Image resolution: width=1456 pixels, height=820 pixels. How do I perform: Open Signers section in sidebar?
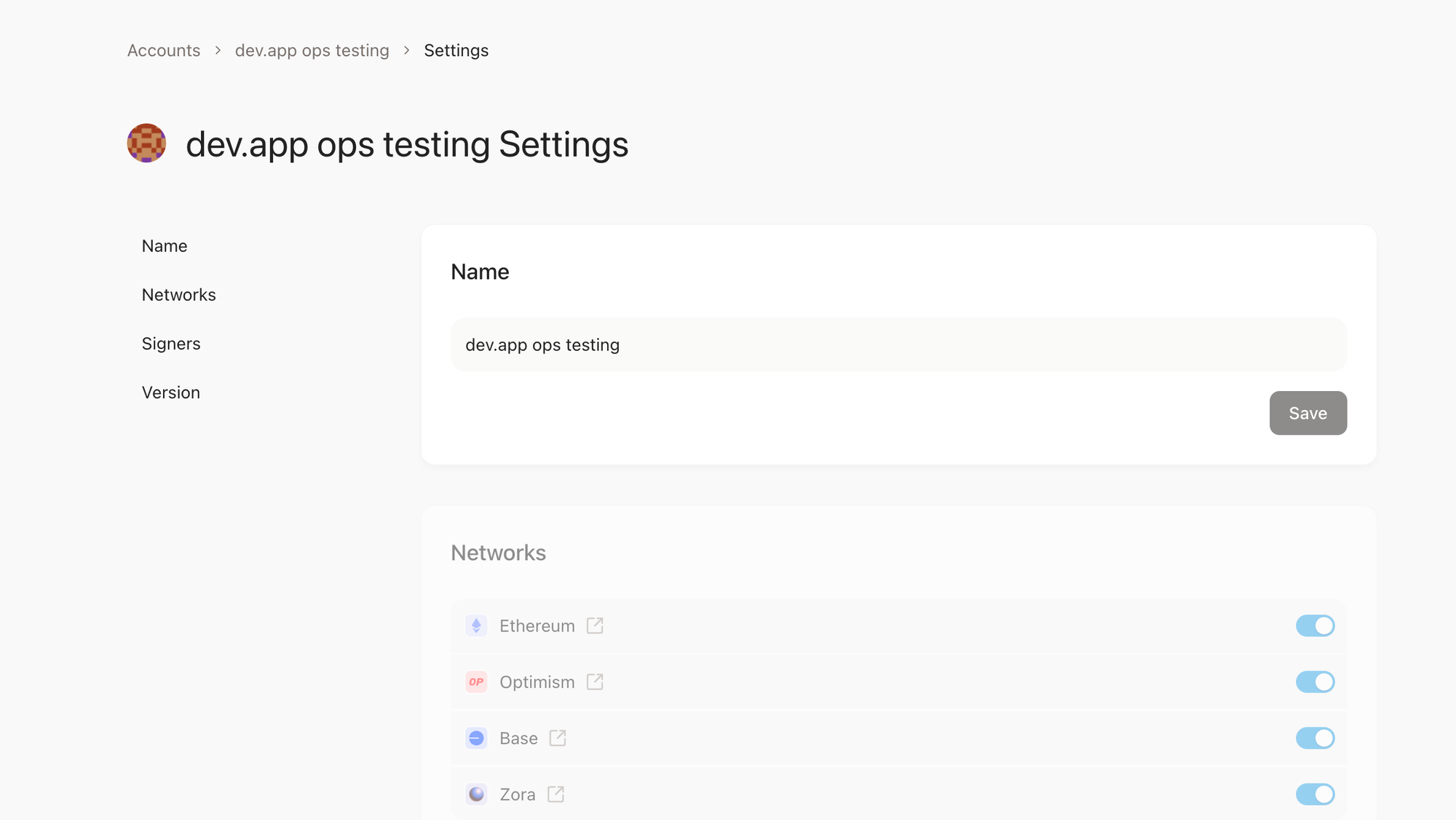pos(171,344)
